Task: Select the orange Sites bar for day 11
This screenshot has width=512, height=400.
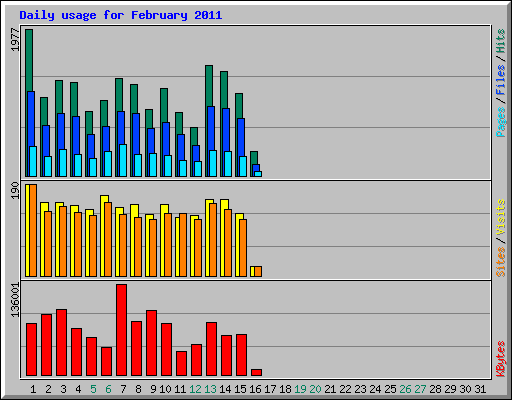Action: [183, 245]
